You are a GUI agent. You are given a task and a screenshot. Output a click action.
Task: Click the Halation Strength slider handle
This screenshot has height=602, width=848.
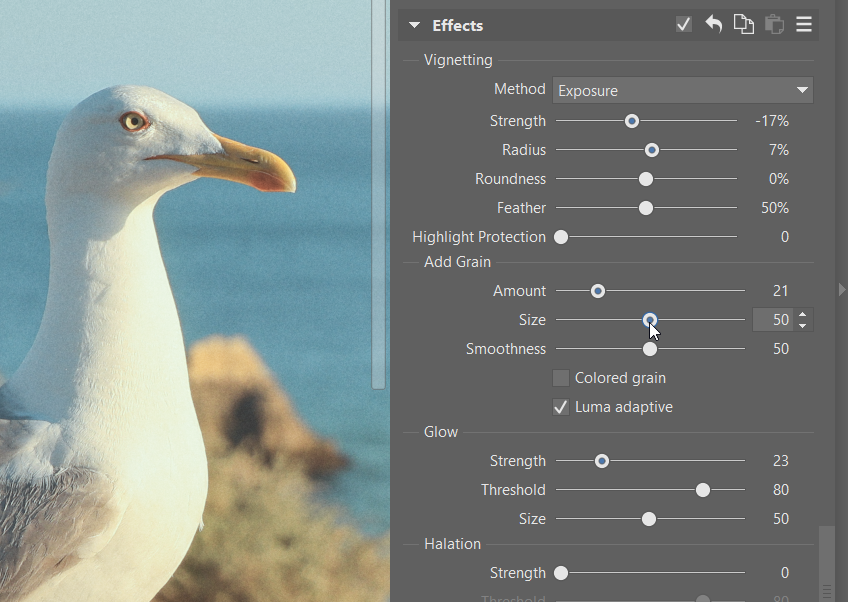coord(561,573)
